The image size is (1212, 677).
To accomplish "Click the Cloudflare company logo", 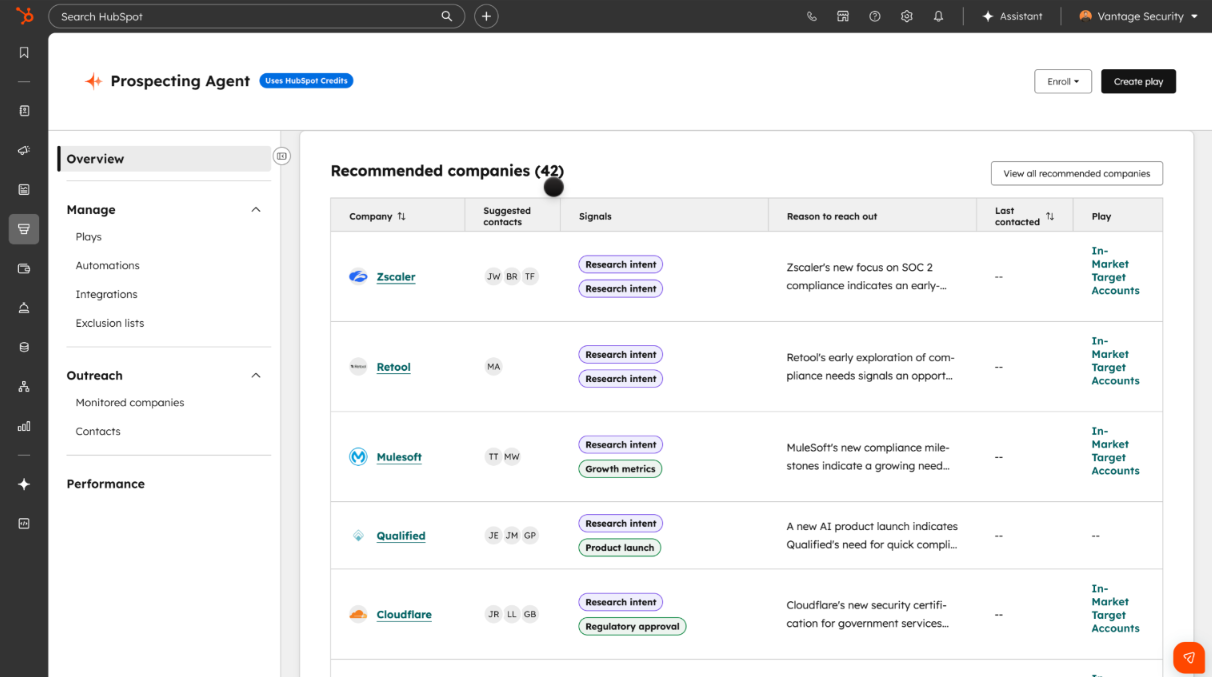I will pos(358,614).
